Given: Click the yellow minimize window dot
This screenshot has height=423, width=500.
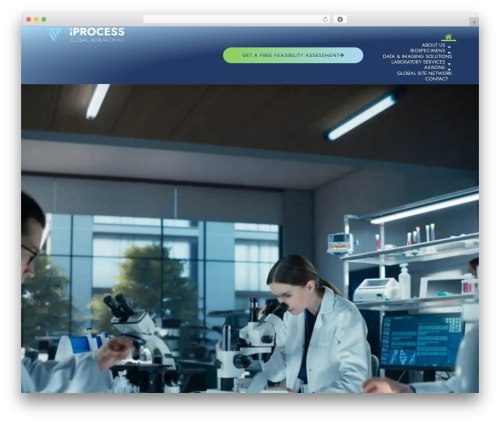Looking at the screenshot, I should pyautogui.click(x=36, y=19).
